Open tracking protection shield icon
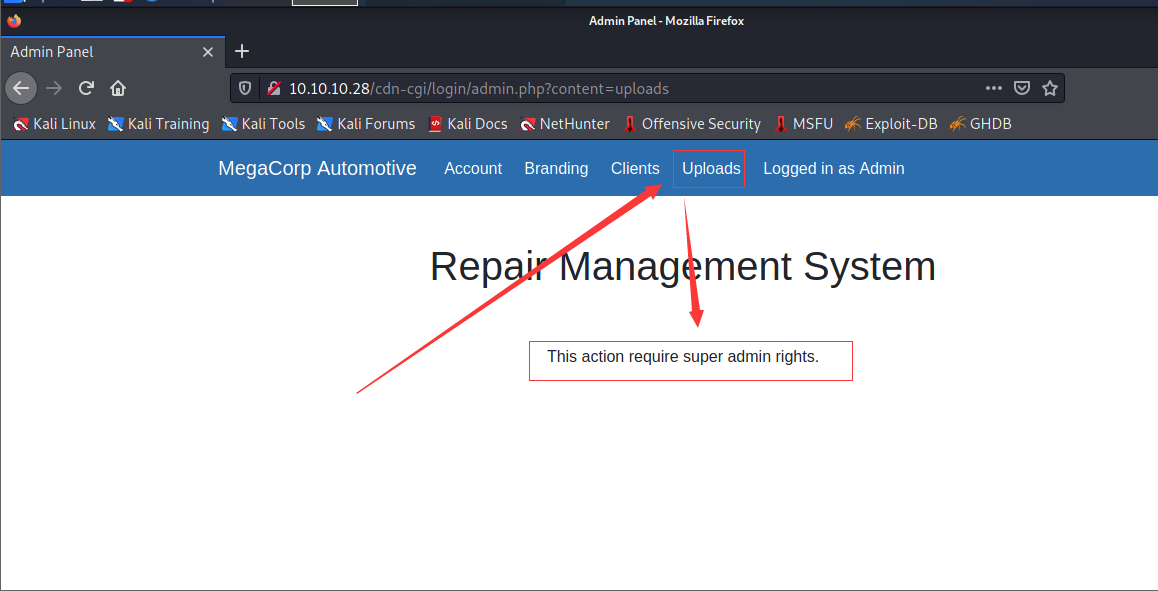 tap(245, 89)
